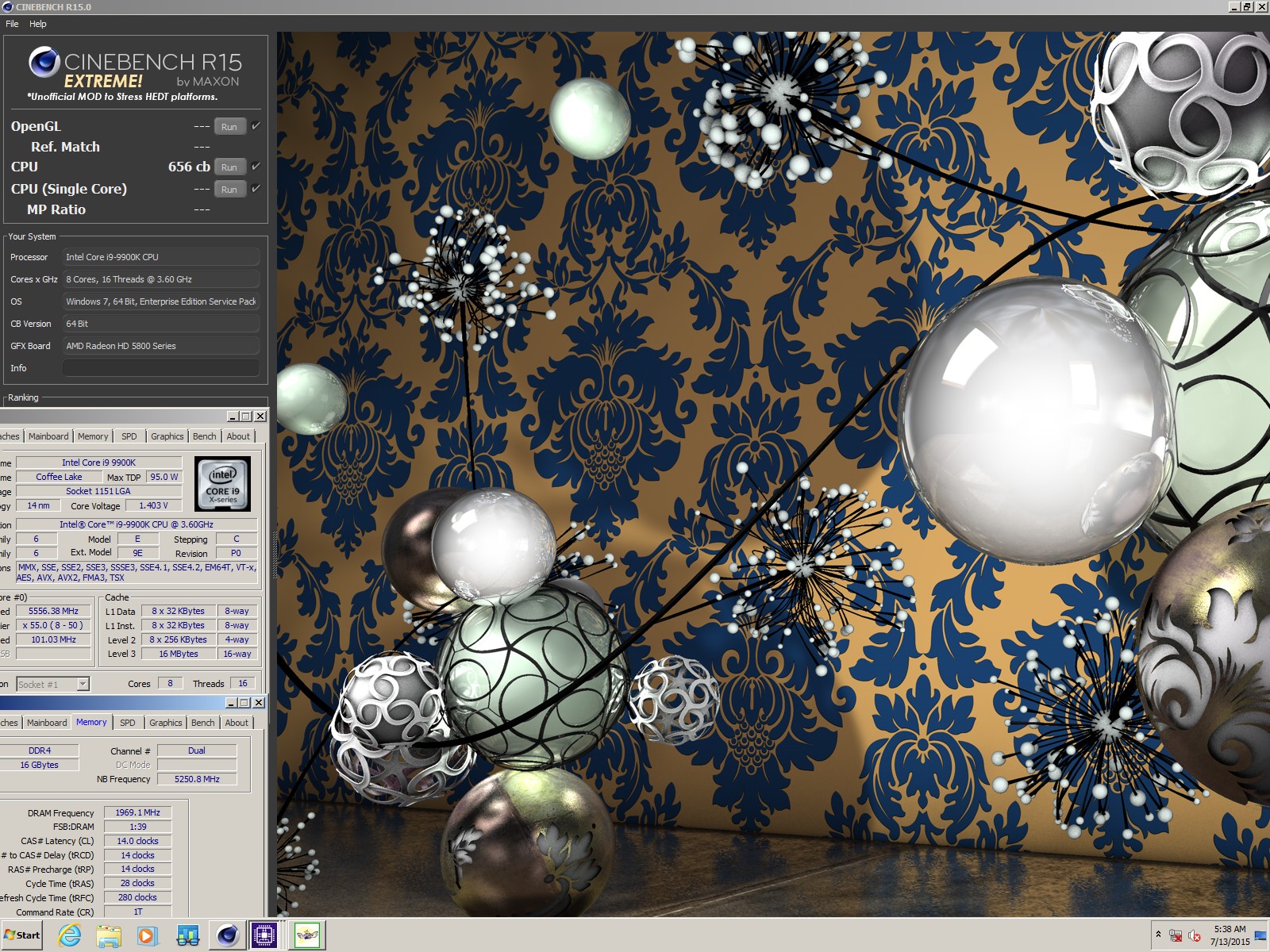Click the Show Desktop button at taskbar end
This screenshot has width=1270, height=952.
coord(1260,936)
